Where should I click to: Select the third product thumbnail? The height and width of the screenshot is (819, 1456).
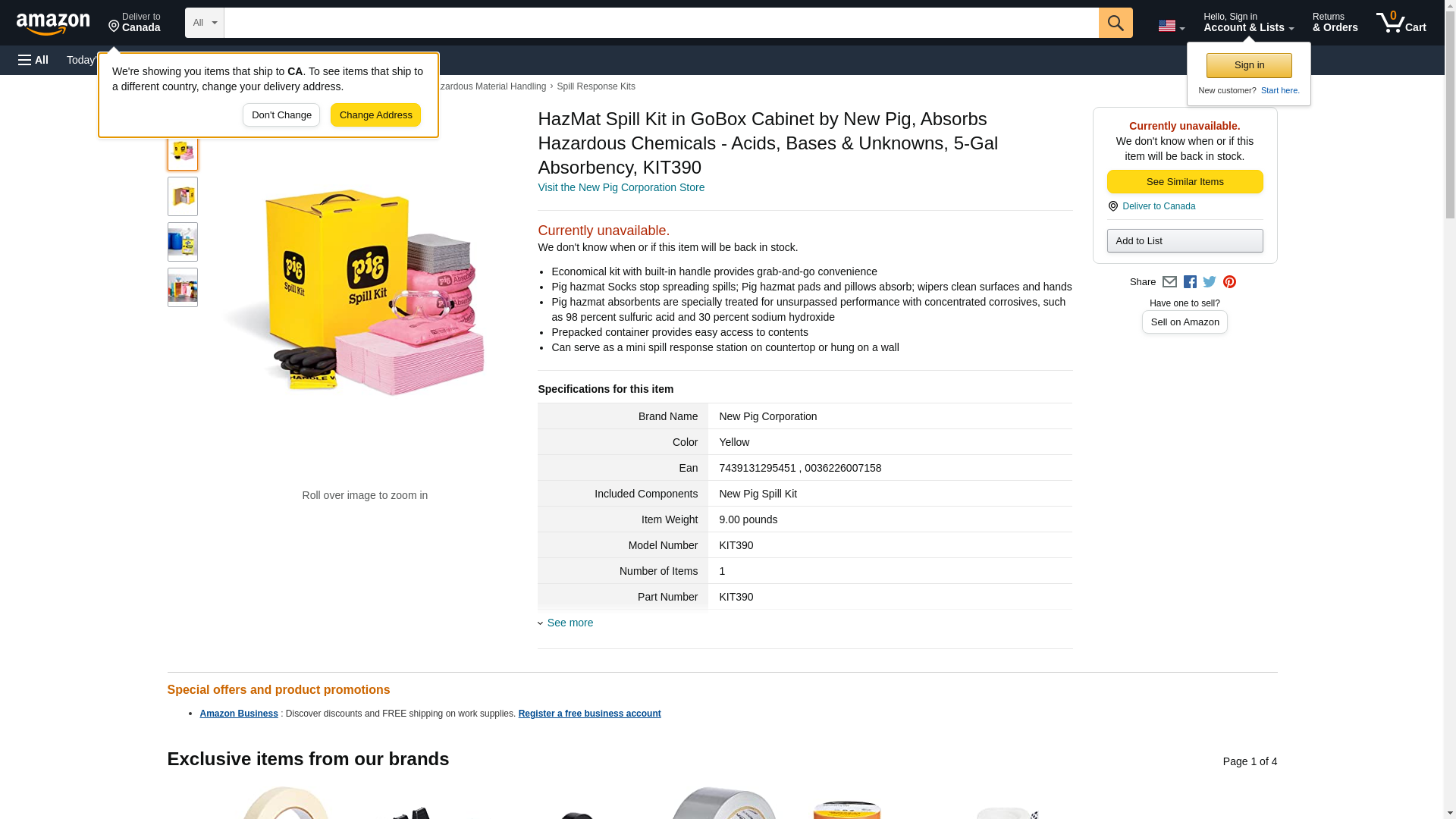[x=183, y=242]
